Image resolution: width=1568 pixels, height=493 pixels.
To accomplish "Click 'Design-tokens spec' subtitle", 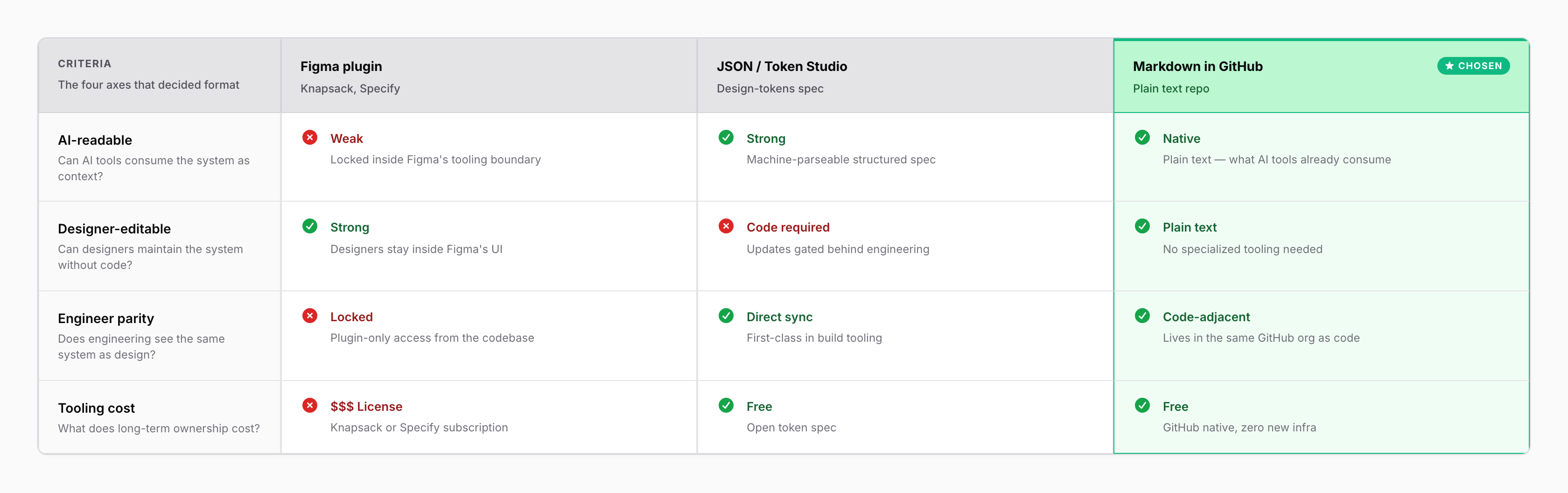I will pos(770,89).
